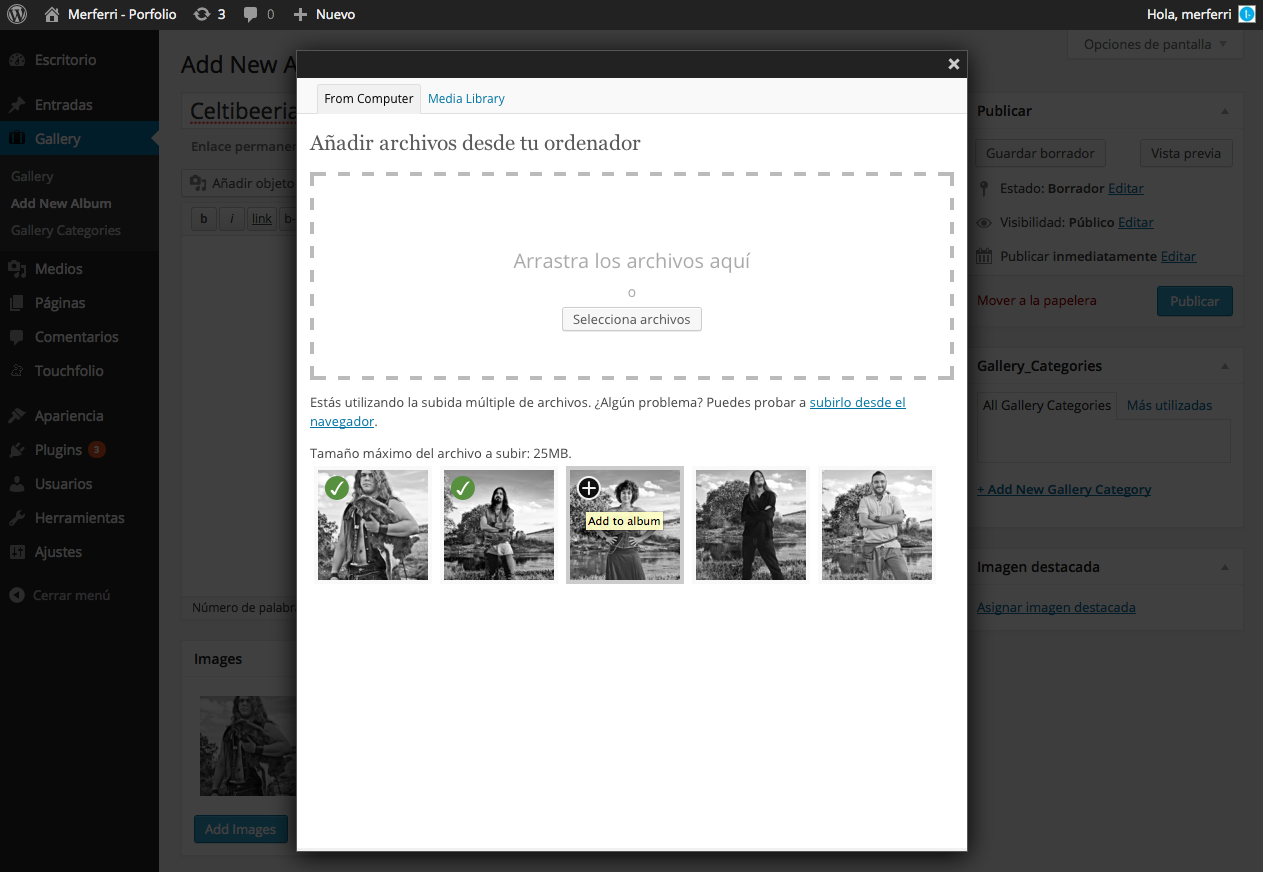Click the italic i editor button
This screenshot has width=1263, height=872.
pyautogui.click(x=232, y=219)
